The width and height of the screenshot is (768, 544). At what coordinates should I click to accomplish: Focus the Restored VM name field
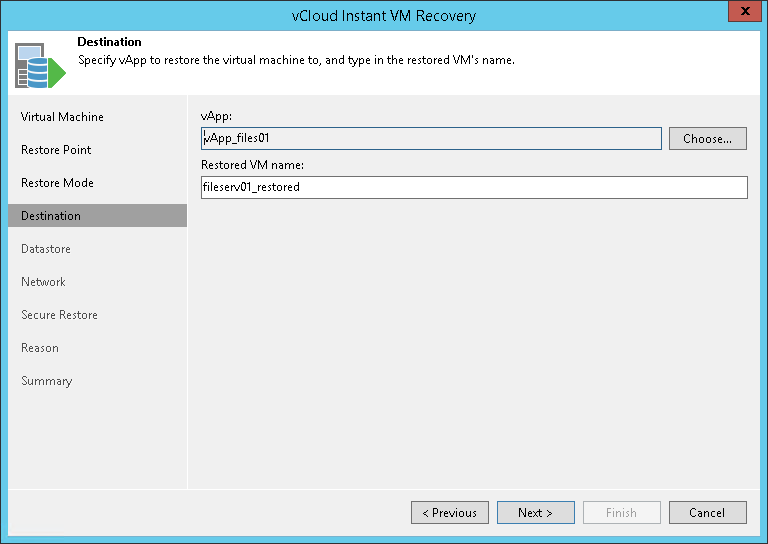coord(474,187)
